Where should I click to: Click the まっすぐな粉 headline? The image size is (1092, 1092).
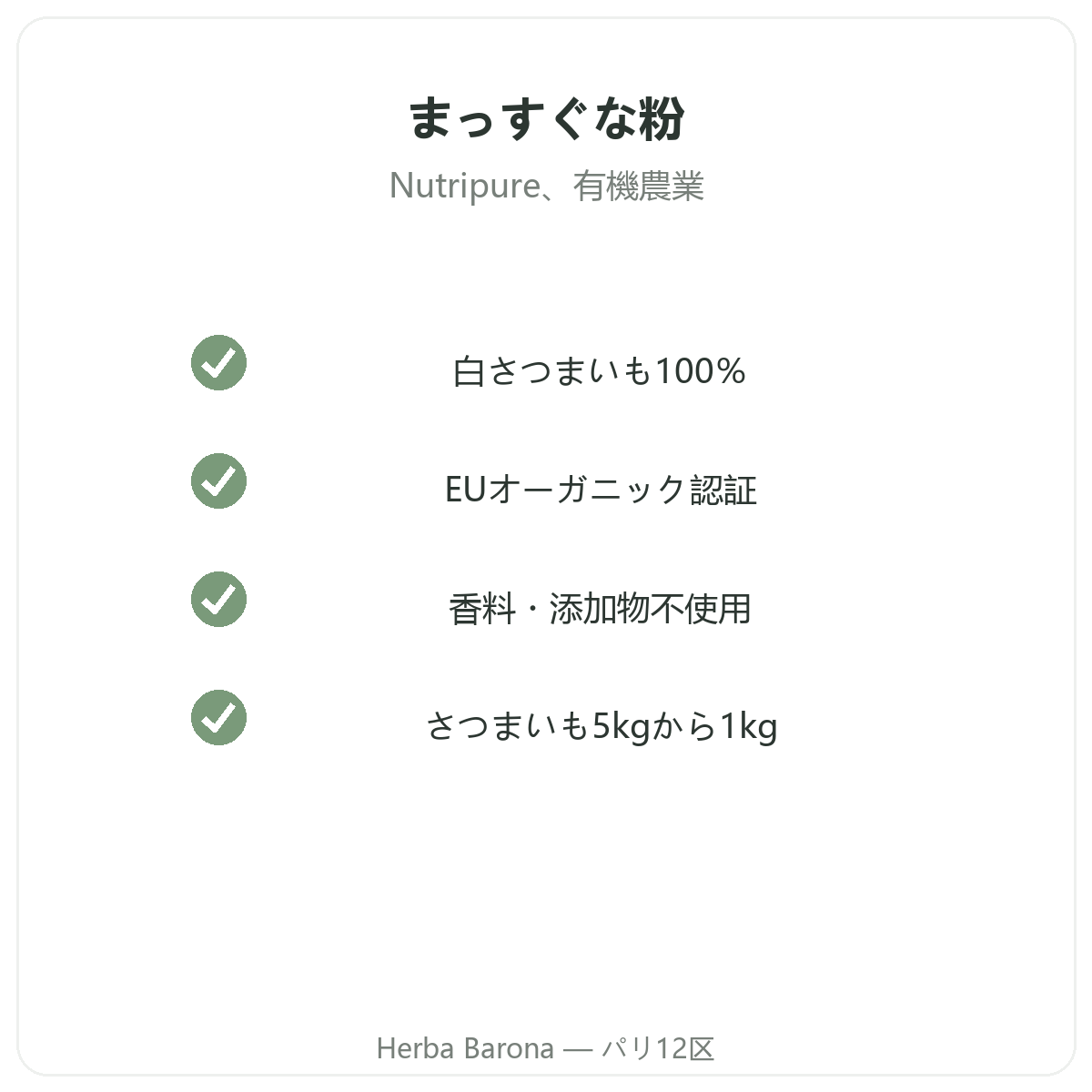(x=546, y=119)
